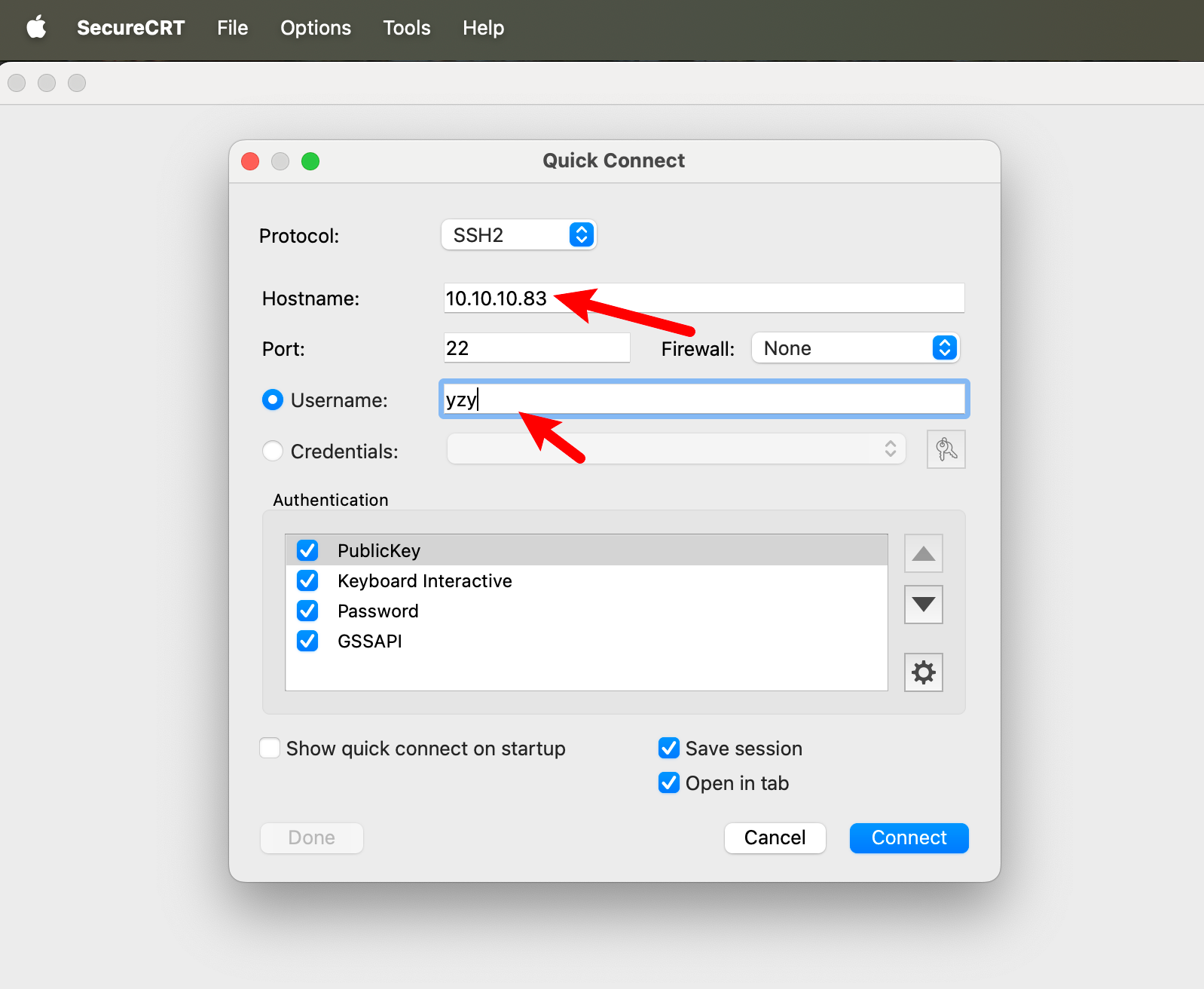Open the Protocol SSH2 dropdown
1204x989 pixels.
pyautogui.click(x=519, y=235)
